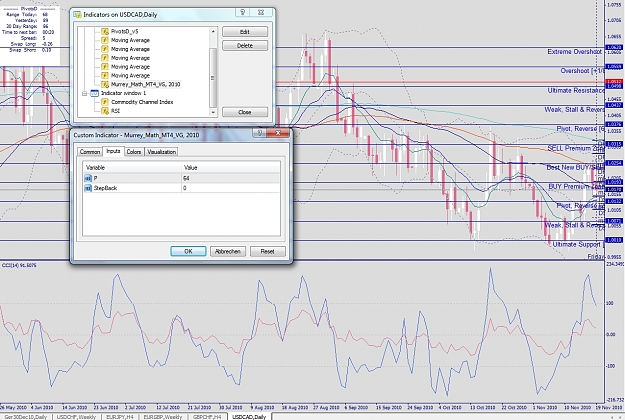The height and width of the screenshot is (420, 625).
Task: Click the BUY Premium Zone label
Action: point(576,186)
